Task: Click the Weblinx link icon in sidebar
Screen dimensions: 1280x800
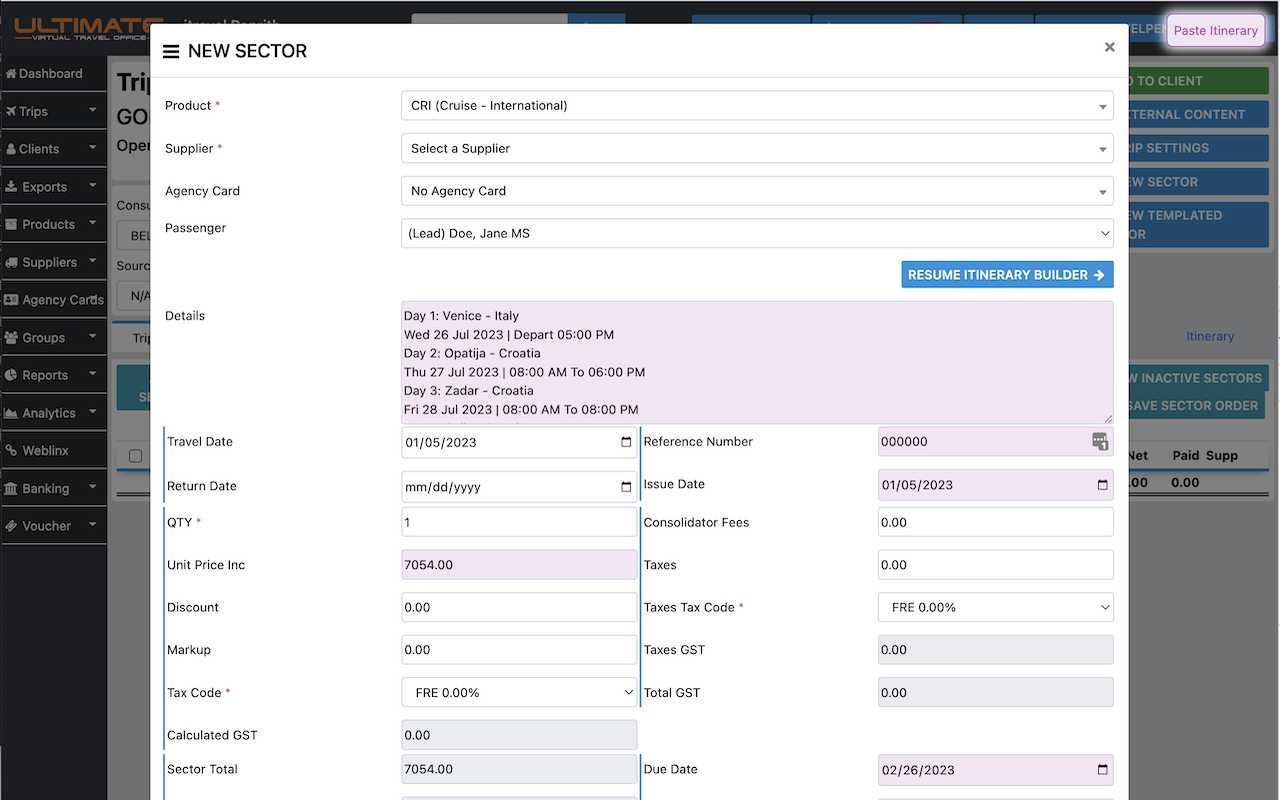Action: [12, 451]
